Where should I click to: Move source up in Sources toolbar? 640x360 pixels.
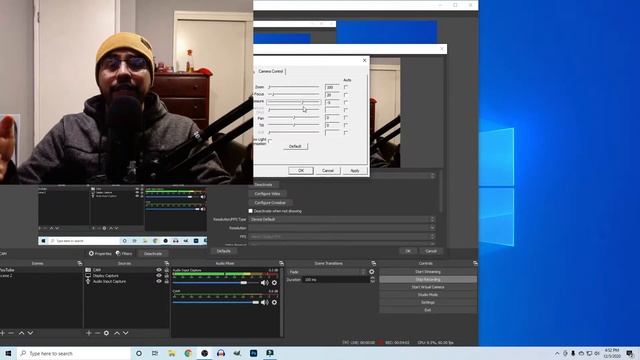pyautogui.click(x=117, y=333)
